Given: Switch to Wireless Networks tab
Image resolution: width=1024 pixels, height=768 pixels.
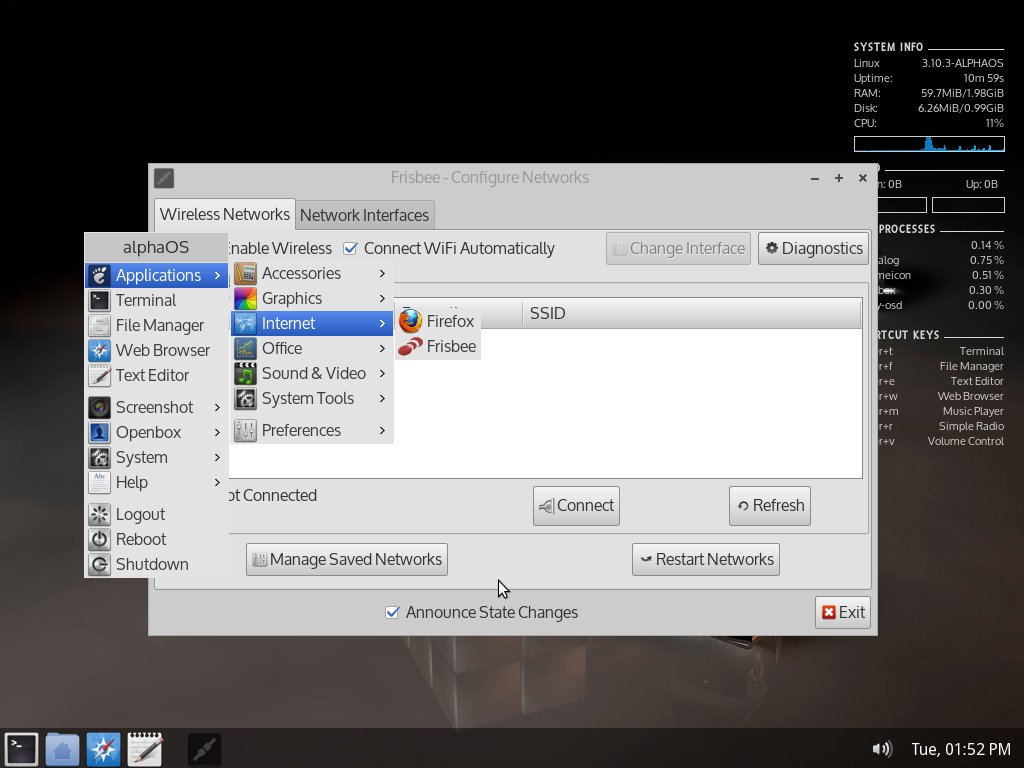Looking at the screenshot, I should pos(225,214).
